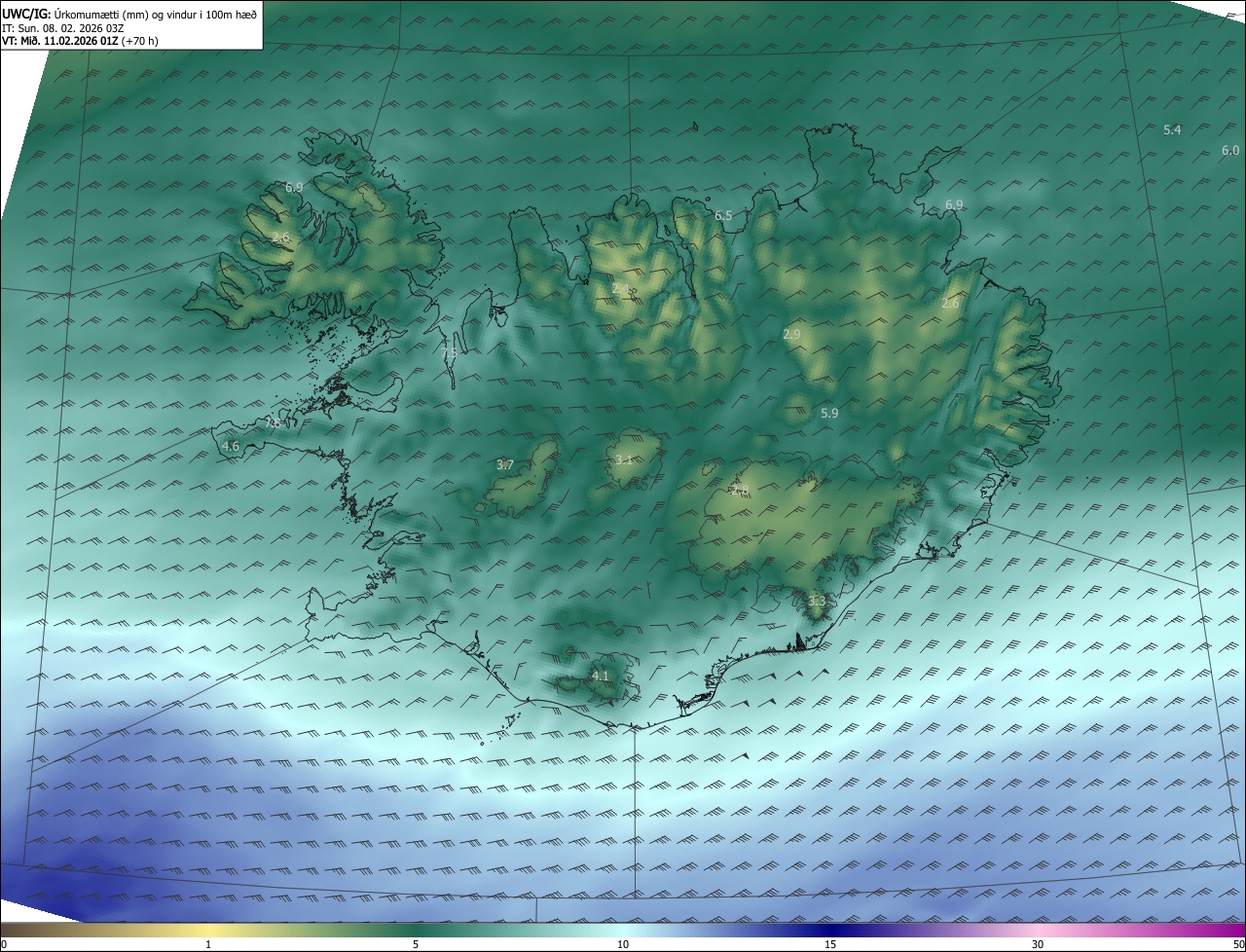Click the 4.1 value label
The width and height of the screenshot is (1246, 952).
(601, 676)
